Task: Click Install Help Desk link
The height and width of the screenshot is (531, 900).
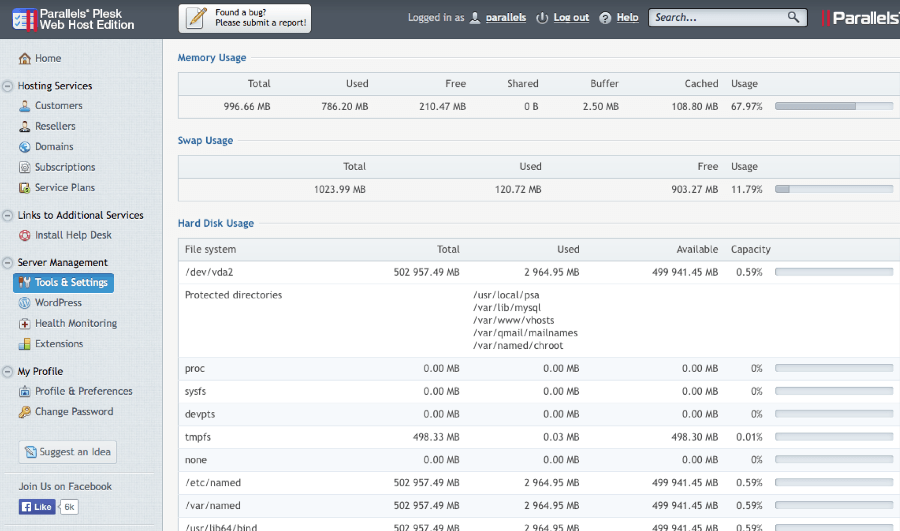Action: 73,235
